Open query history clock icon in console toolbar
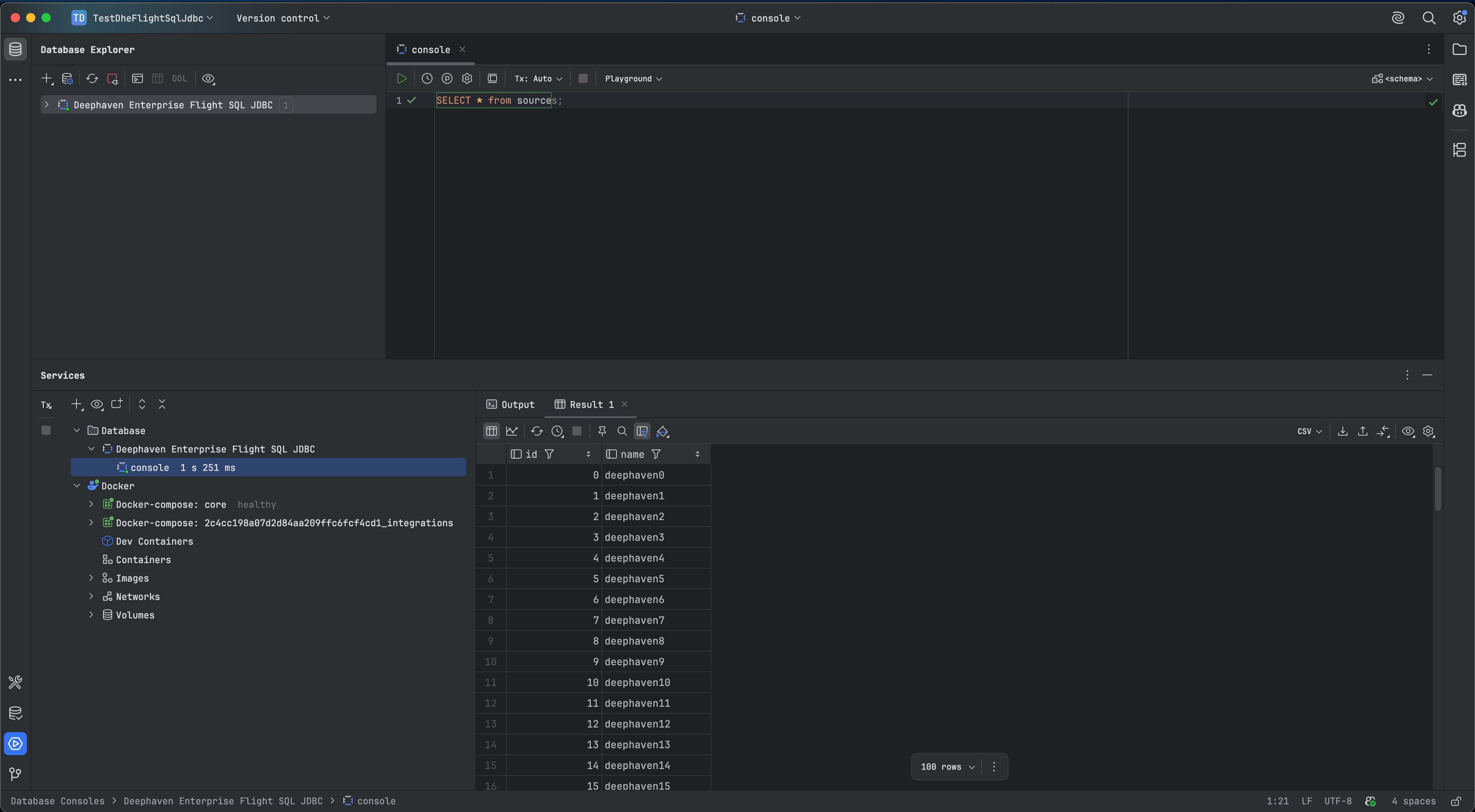This screenshot has height=812, width=1475. [x=427, y=78]
